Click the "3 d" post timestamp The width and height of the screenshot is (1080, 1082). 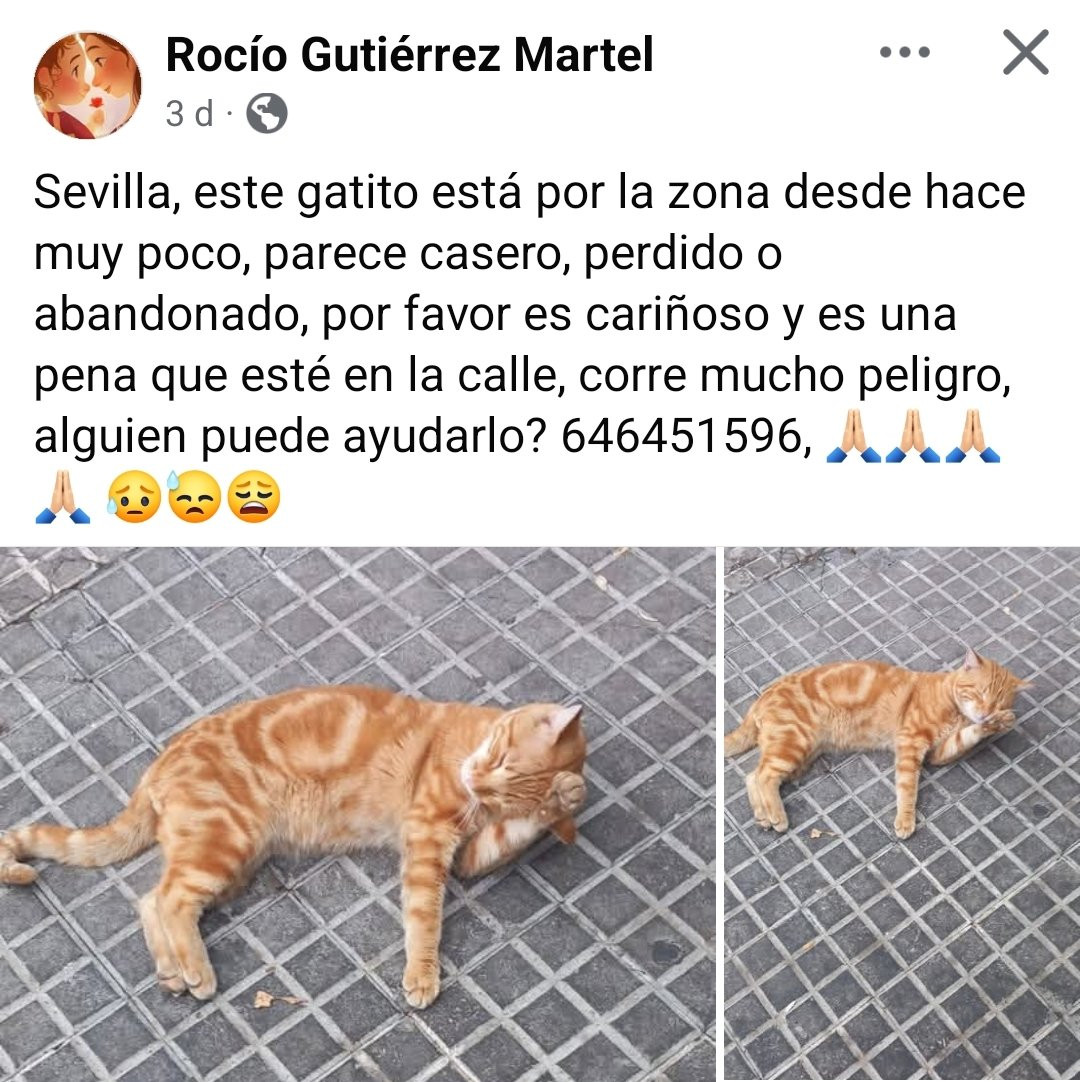[x=190, y=113]
